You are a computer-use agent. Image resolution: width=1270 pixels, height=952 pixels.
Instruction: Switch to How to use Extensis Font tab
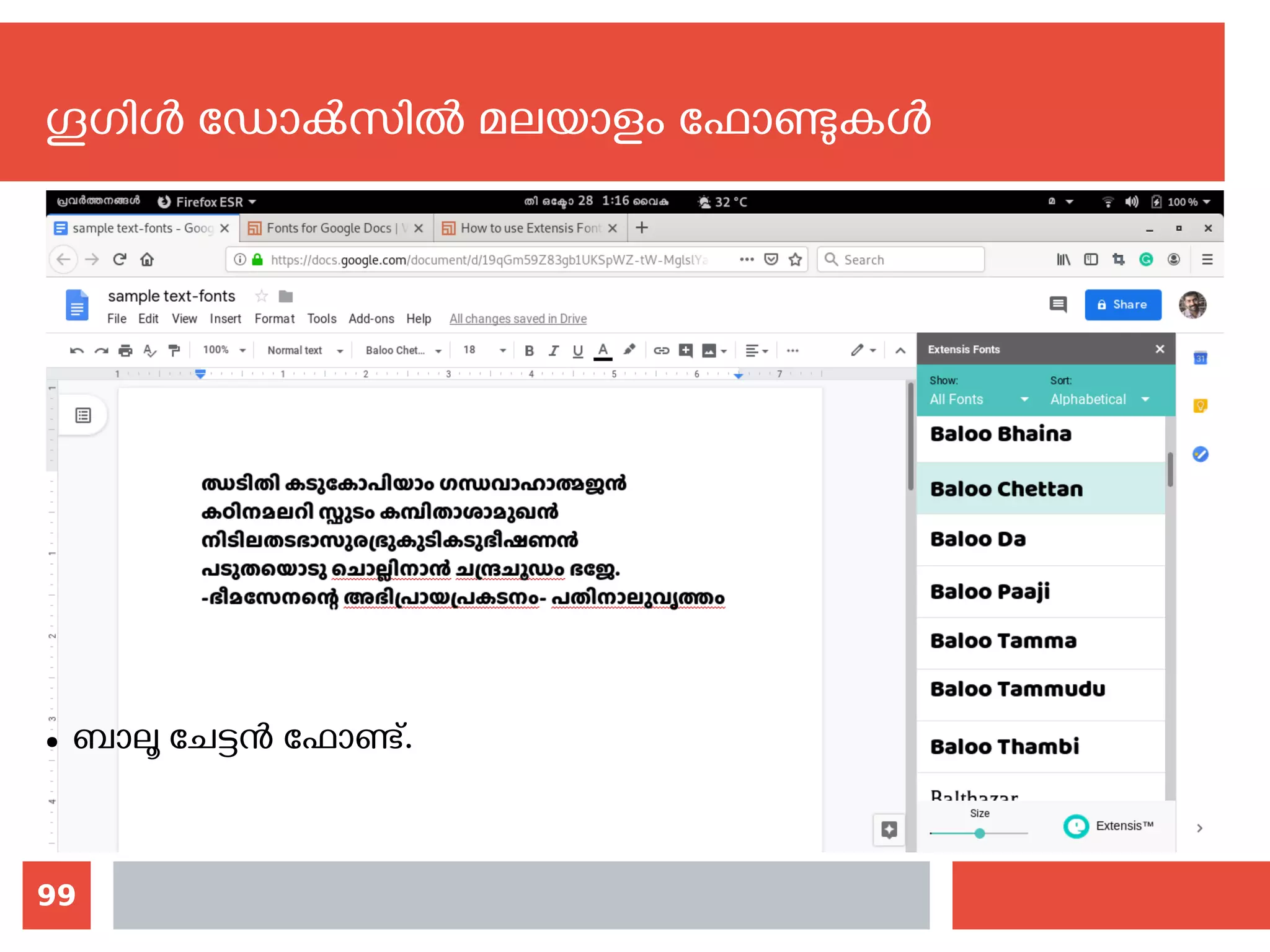point(530,229)
